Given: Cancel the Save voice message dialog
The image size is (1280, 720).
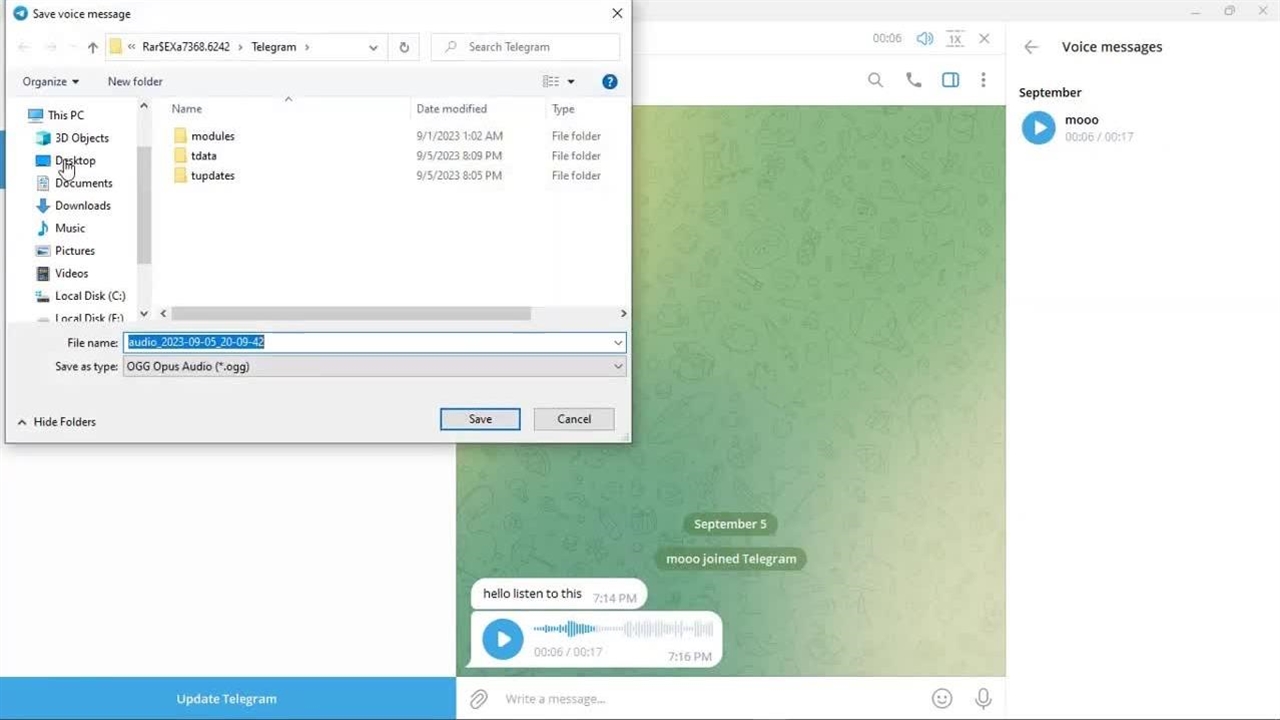Looking at the screenshot, I should (574, 419).
